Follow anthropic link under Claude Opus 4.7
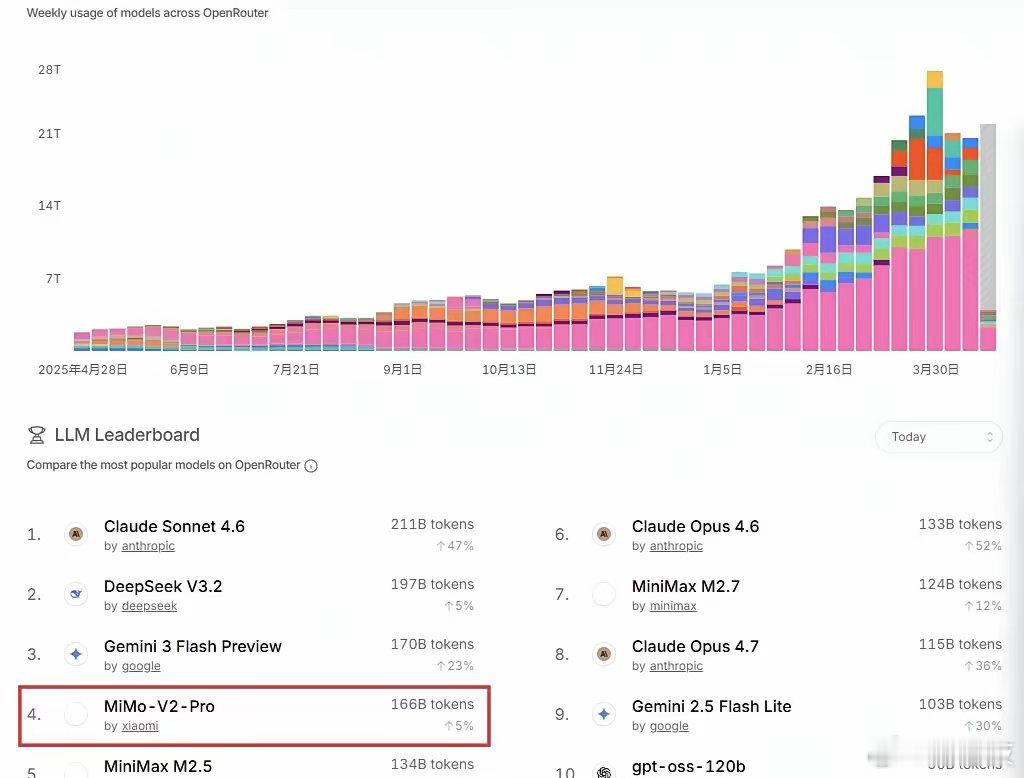Screen dimensions: 1024x778 (x=676, y=666)
